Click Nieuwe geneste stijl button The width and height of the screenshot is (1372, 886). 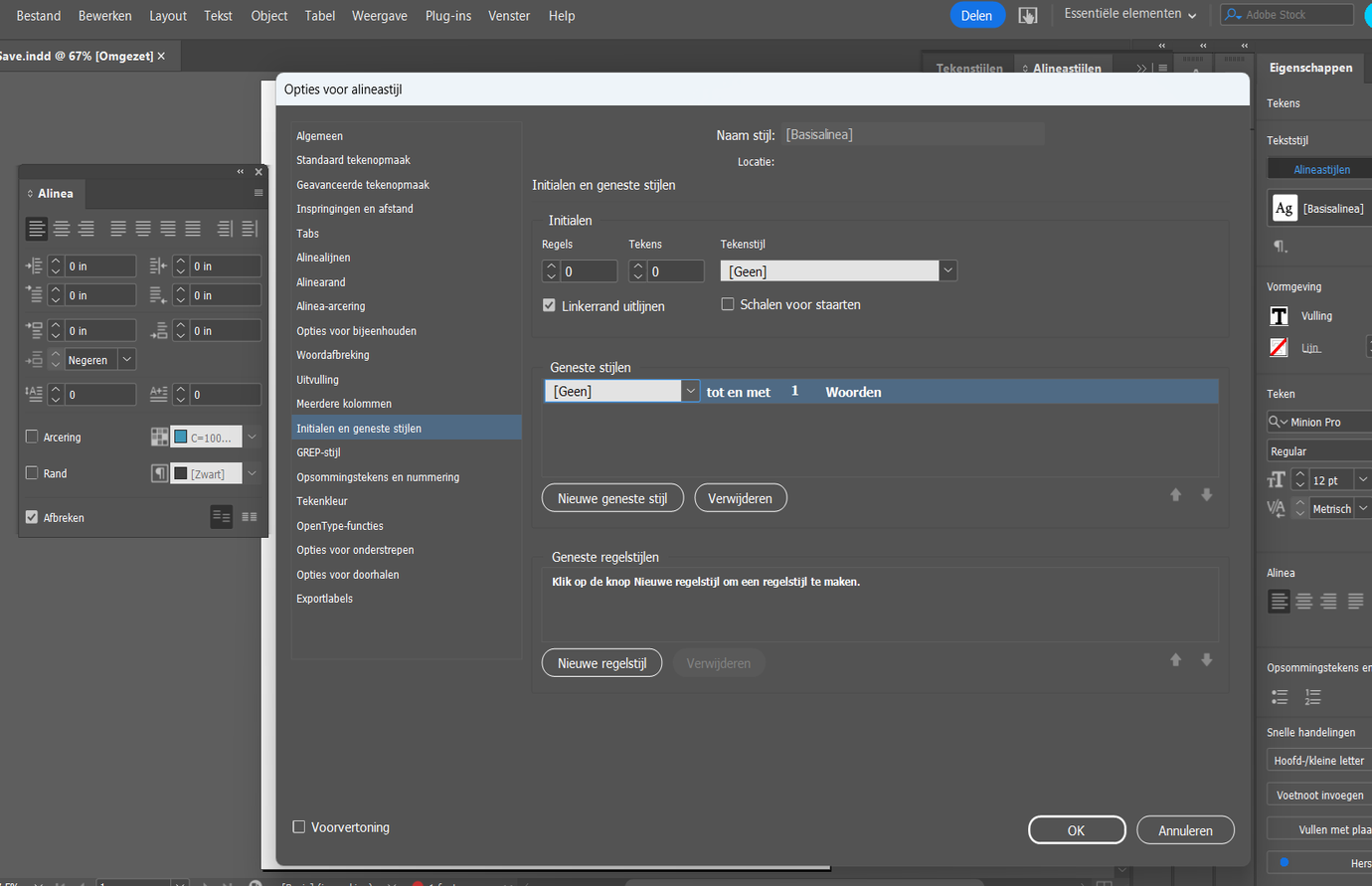[612, 498]
